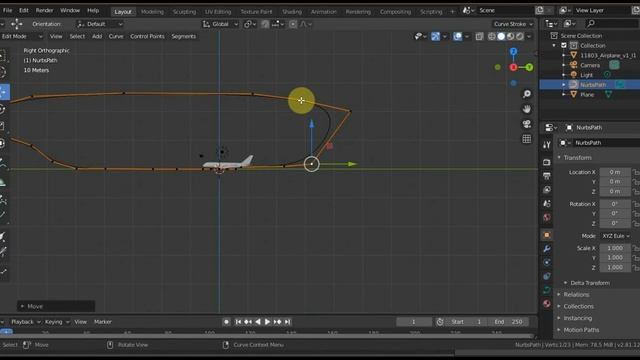Screen dimensions: 640x360
Task: Switch to the Animation workspace tab
Action: [x=324, y=12]
